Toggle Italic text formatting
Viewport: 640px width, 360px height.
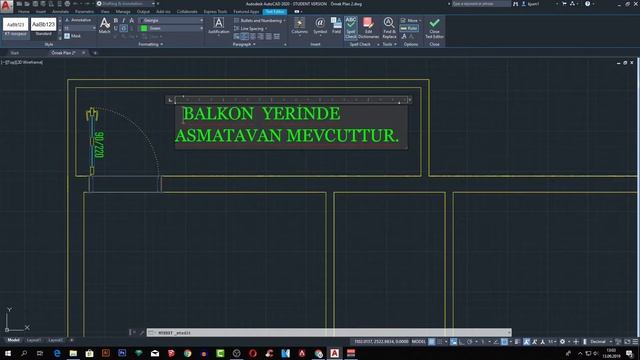pos(124,20)
